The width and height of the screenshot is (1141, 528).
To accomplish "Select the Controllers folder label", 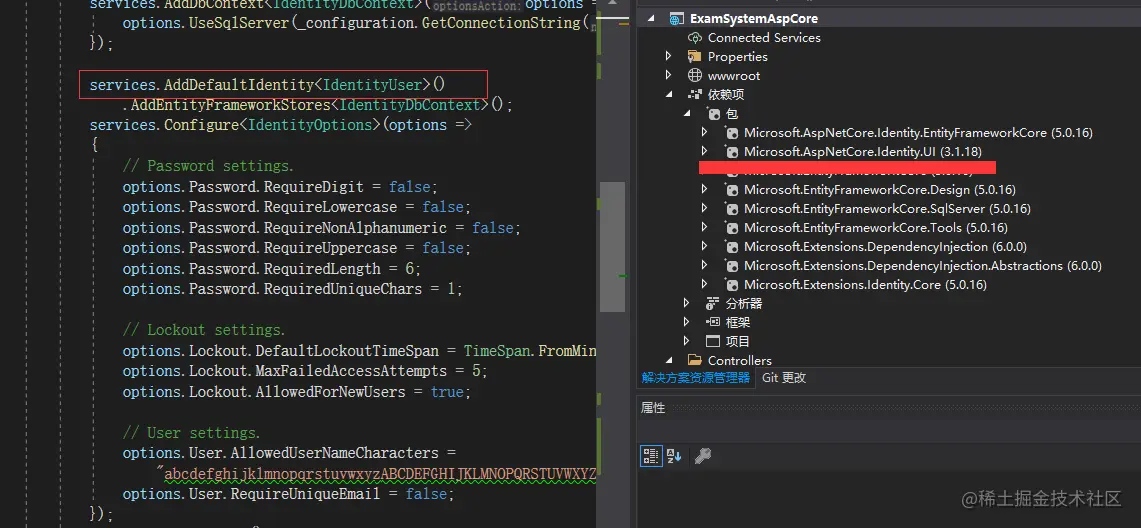I will coord(739,360).
